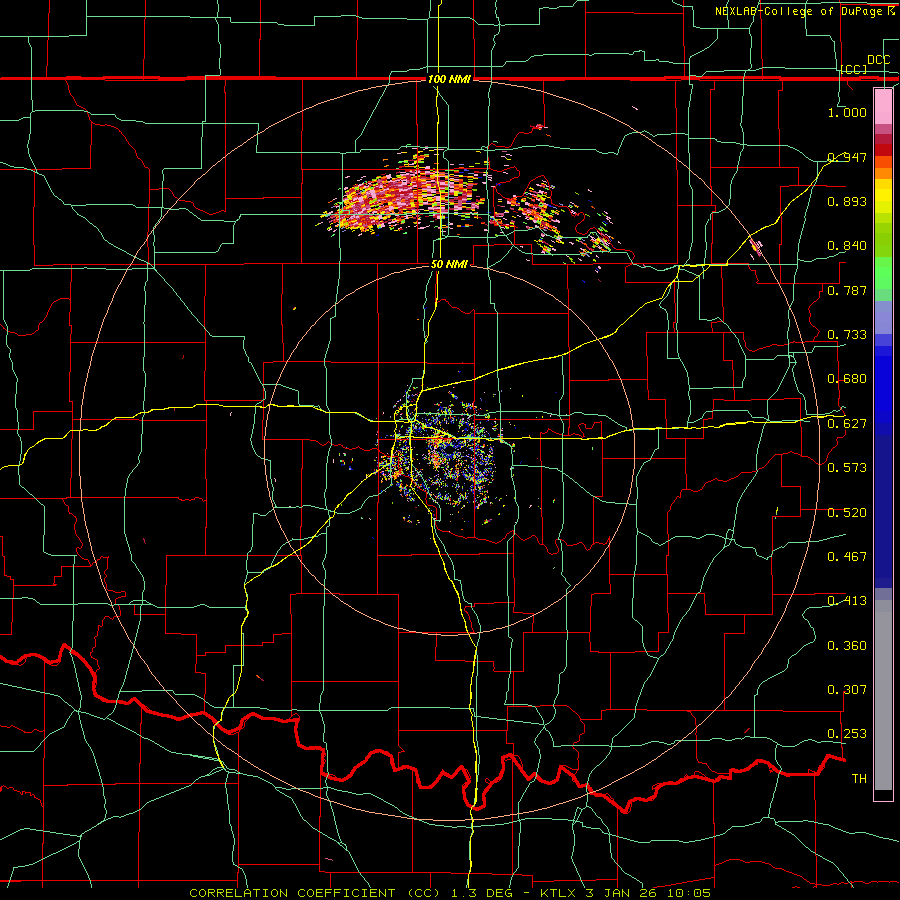
Task: Select the DCC product label
Action: (878, 60)
